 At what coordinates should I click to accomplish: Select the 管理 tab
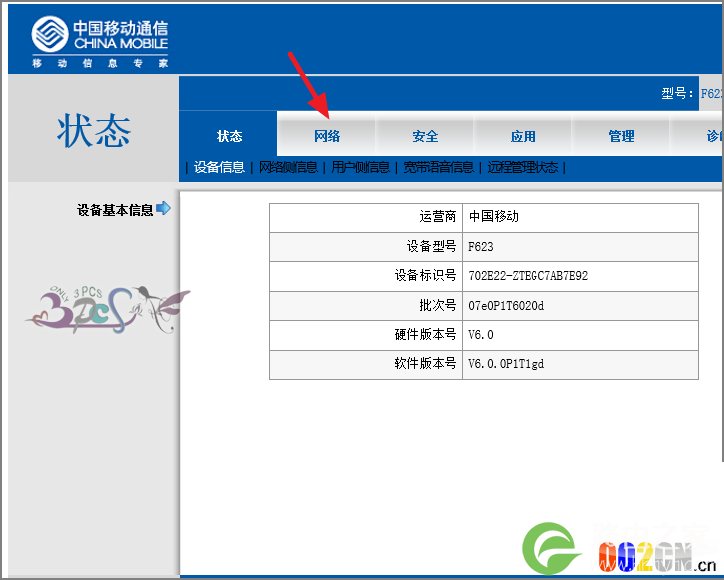621,136
